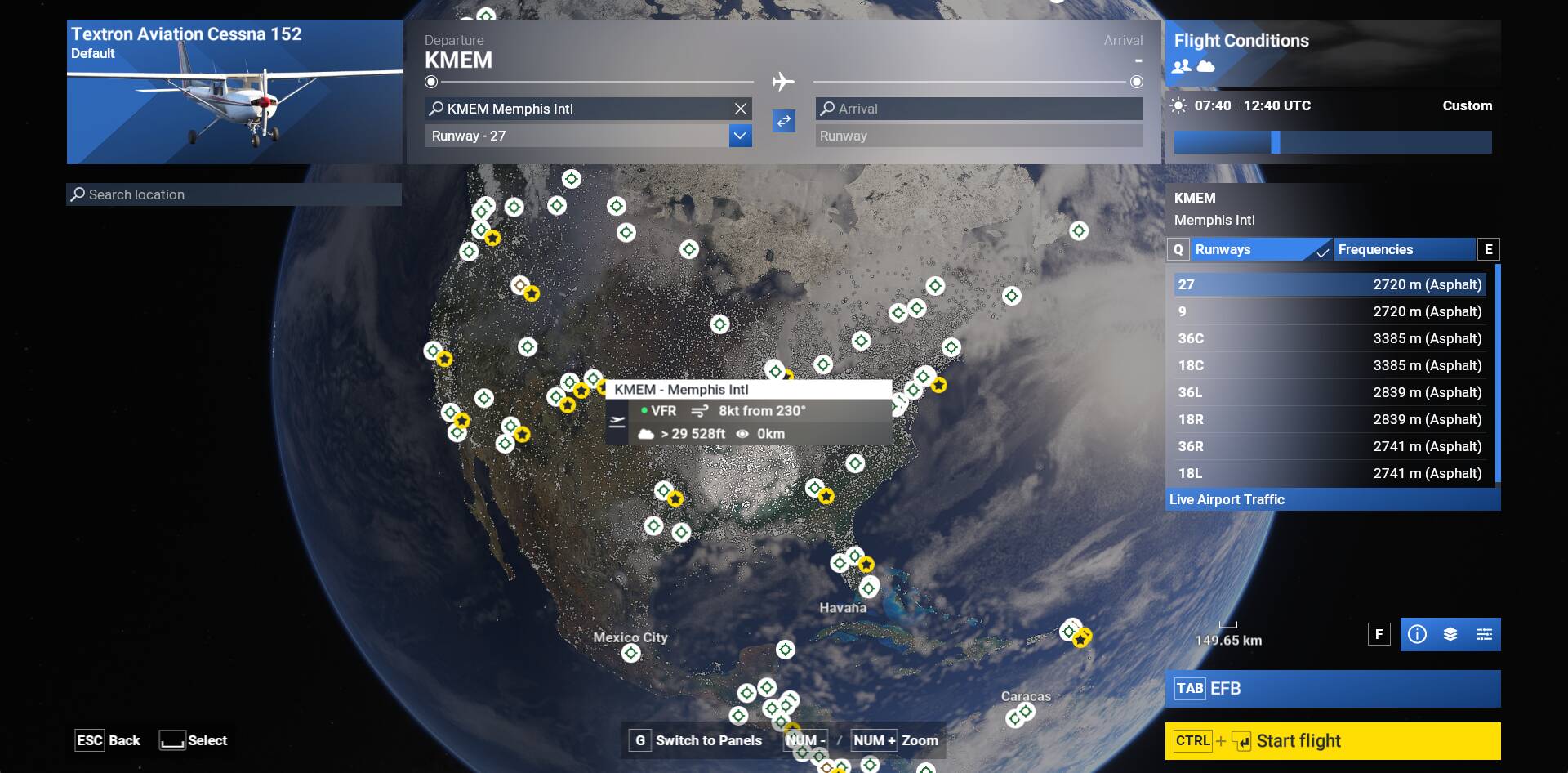1568x773 pixels.
Task: Open the map layers icon
Action: (1449, 633)
